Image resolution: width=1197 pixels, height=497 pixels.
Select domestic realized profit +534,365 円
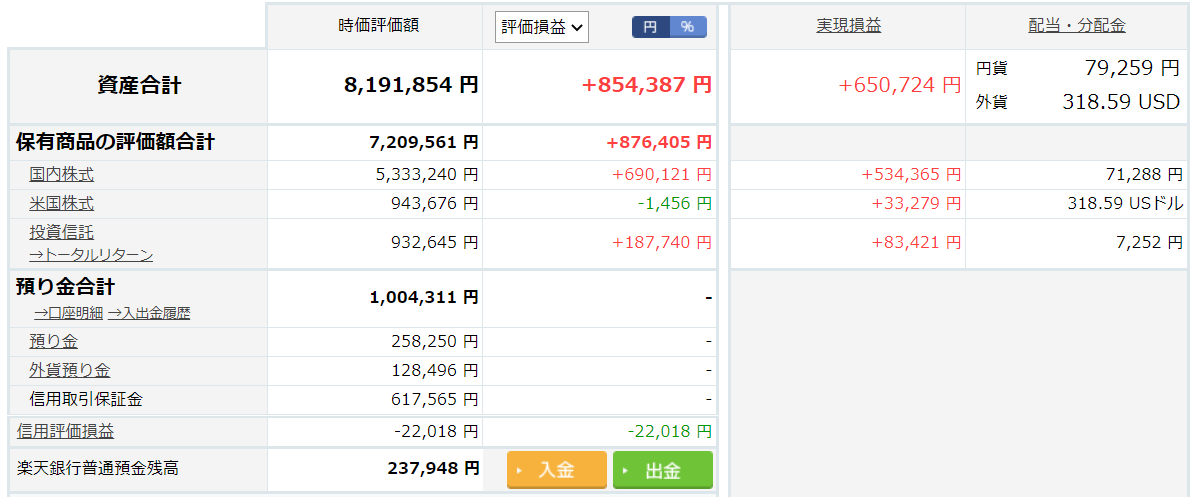point(911,175)
